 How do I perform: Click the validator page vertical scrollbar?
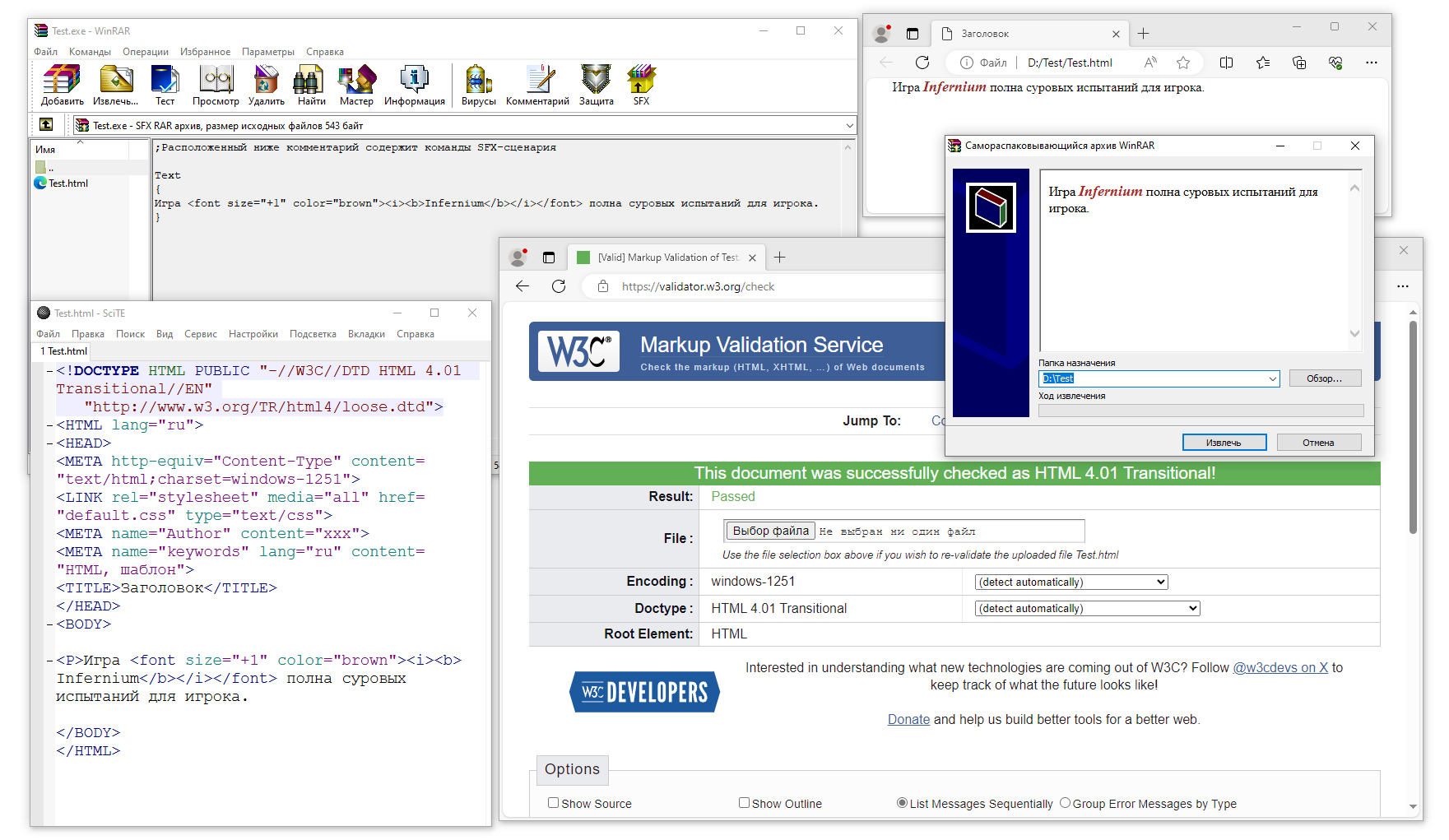coord(1413,428)
